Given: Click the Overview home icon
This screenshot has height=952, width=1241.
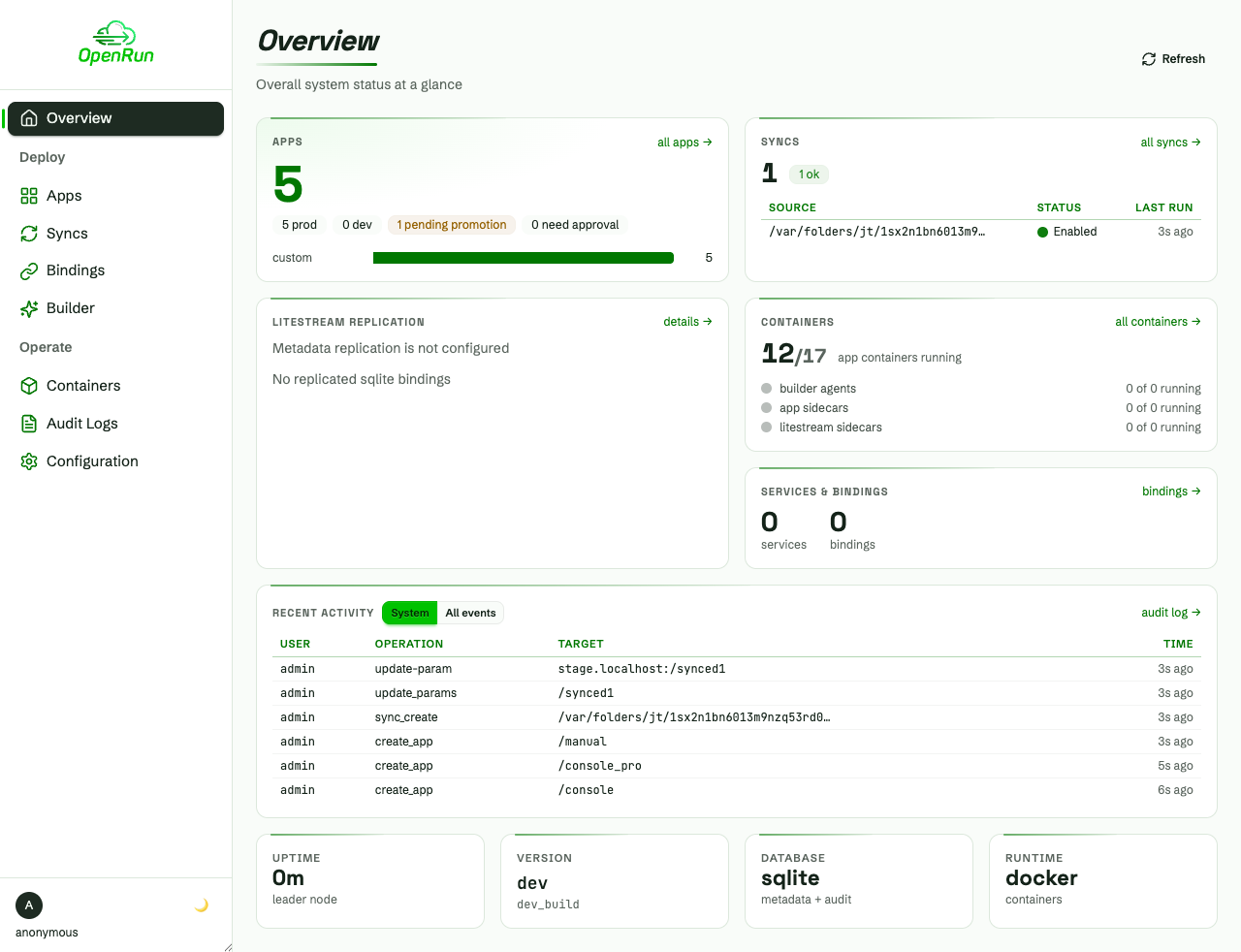Looking at the screenshot, I should point(29,118).
